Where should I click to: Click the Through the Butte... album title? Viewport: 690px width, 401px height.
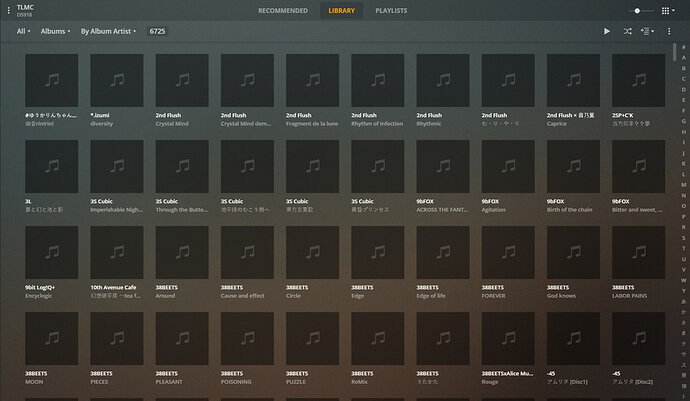point(182,210)
